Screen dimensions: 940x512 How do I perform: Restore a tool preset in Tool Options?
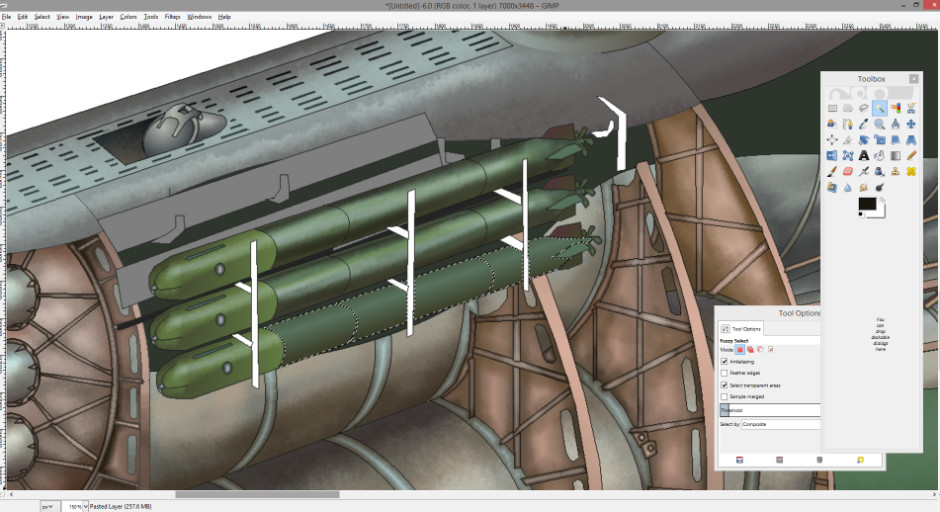[x=779, y=460]
